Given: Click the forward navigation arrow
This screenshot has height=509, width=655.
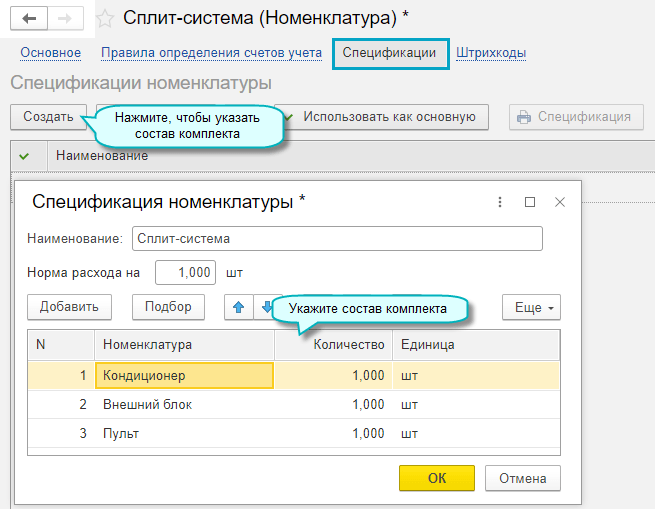Looking at the screenshot, I should click(65, 18).
